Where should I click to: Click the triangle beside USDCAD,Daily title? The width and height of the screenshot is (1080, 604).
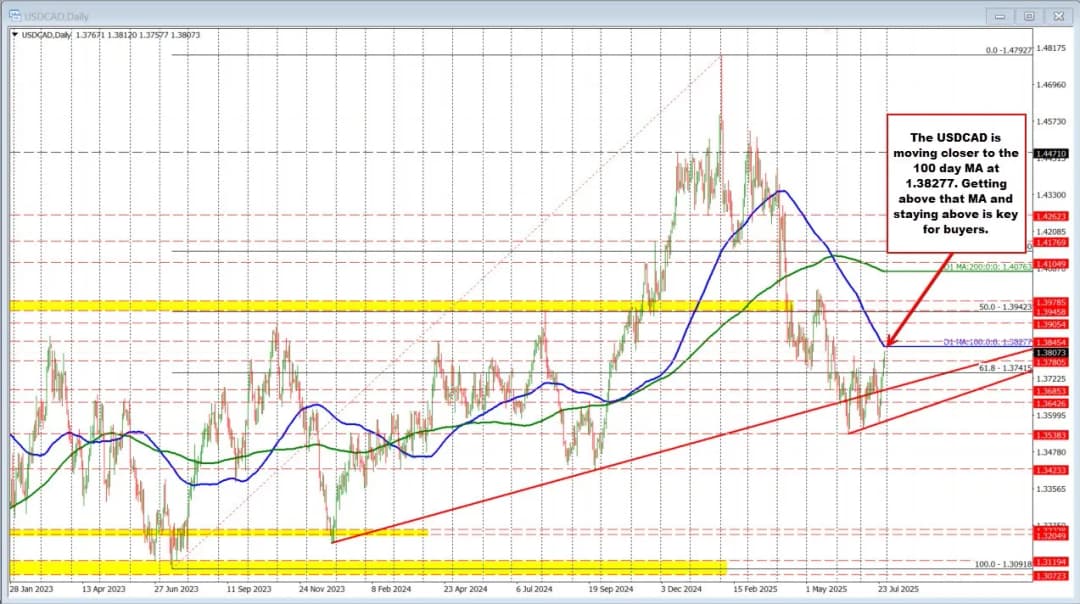click(14, 34)
